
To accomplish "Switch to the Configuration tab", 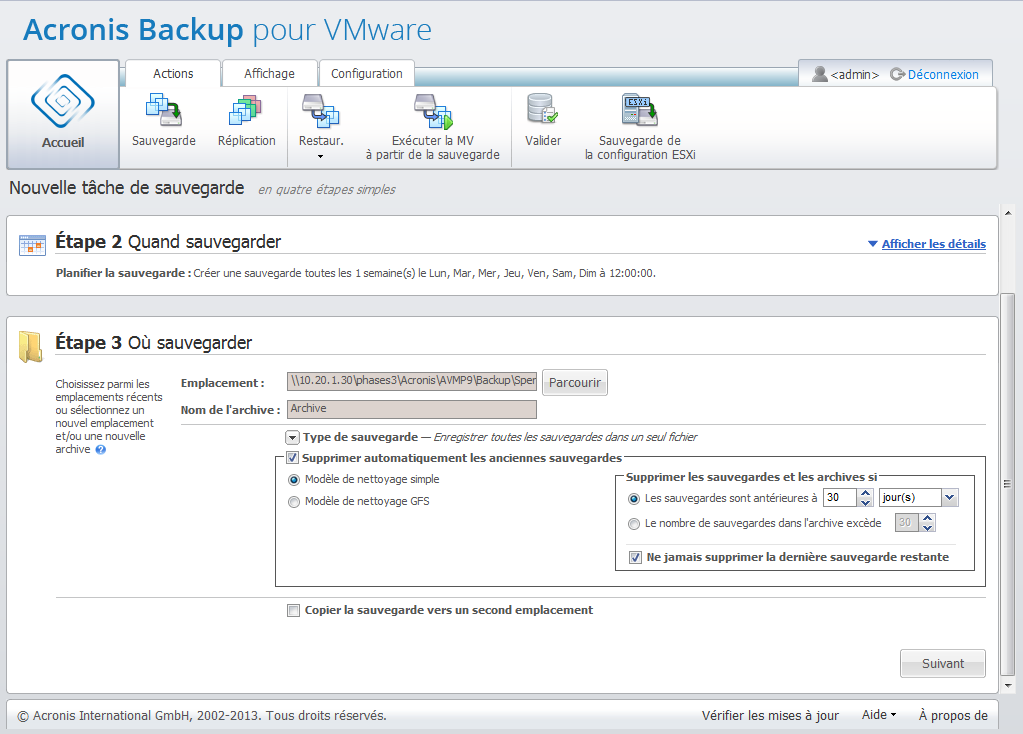I will (367, 74).
